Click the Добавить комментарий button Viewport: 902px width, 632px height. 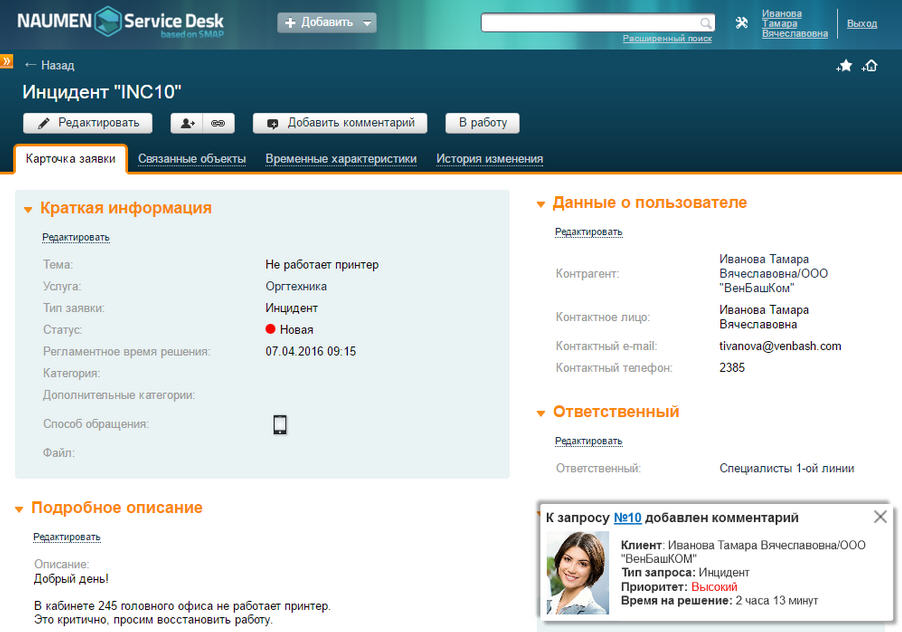(340, 123)
